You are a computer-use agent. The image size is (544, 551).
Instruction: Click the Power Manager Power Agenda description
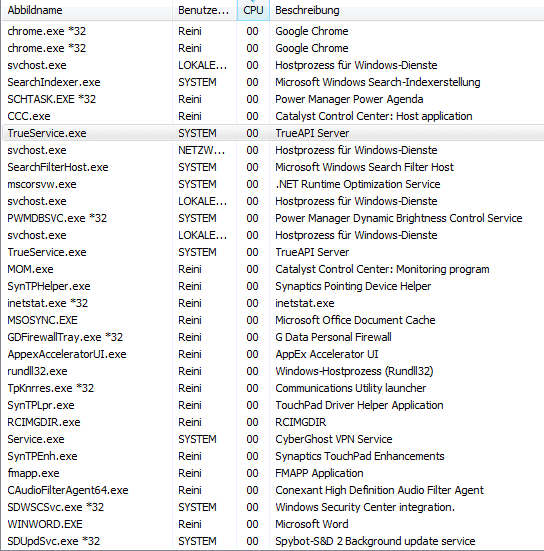349,99
